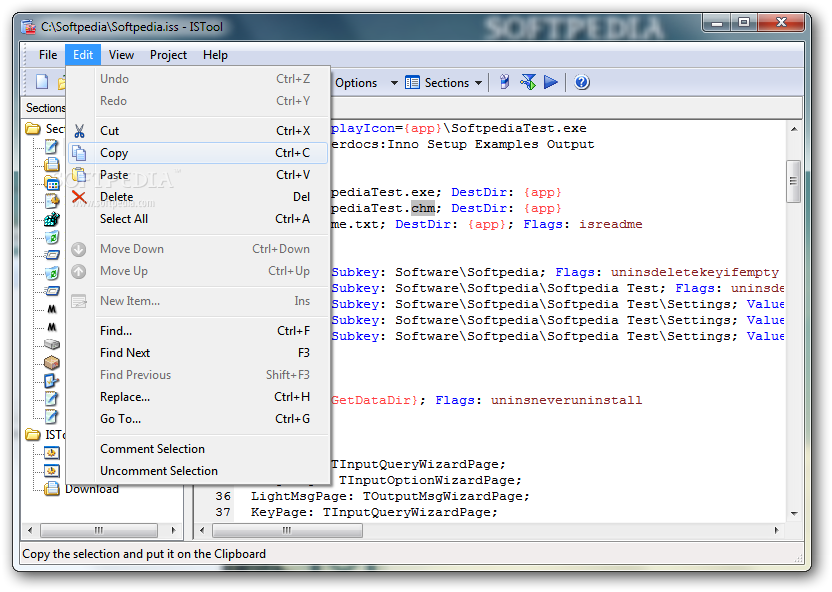Click the Move Up arrow icon

pos(79,271)
